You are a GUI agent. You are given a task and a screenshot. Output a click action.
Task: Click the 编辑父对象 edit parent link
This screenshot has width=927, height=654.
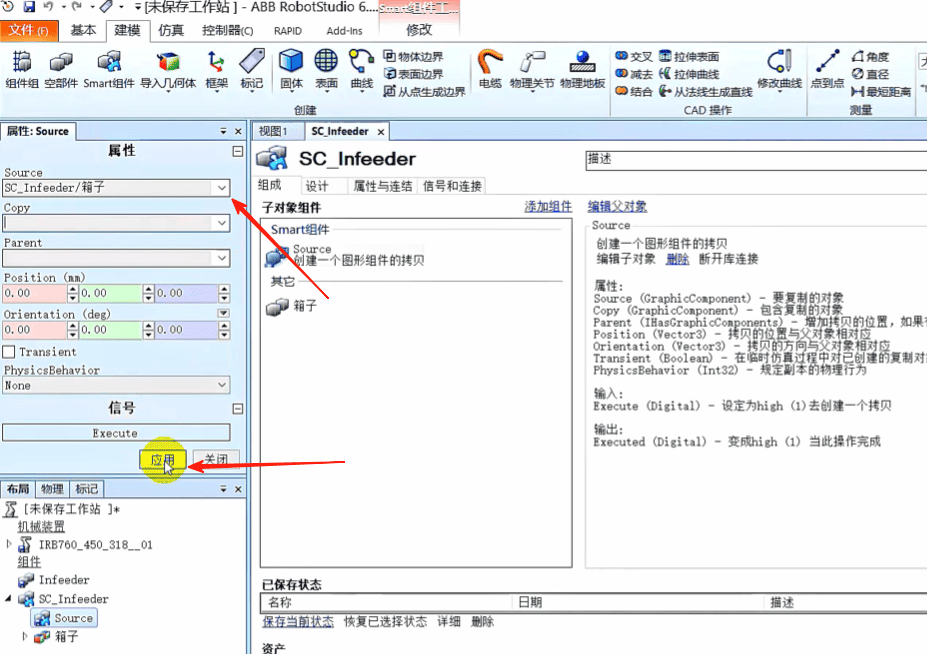[x=617, y=207]
